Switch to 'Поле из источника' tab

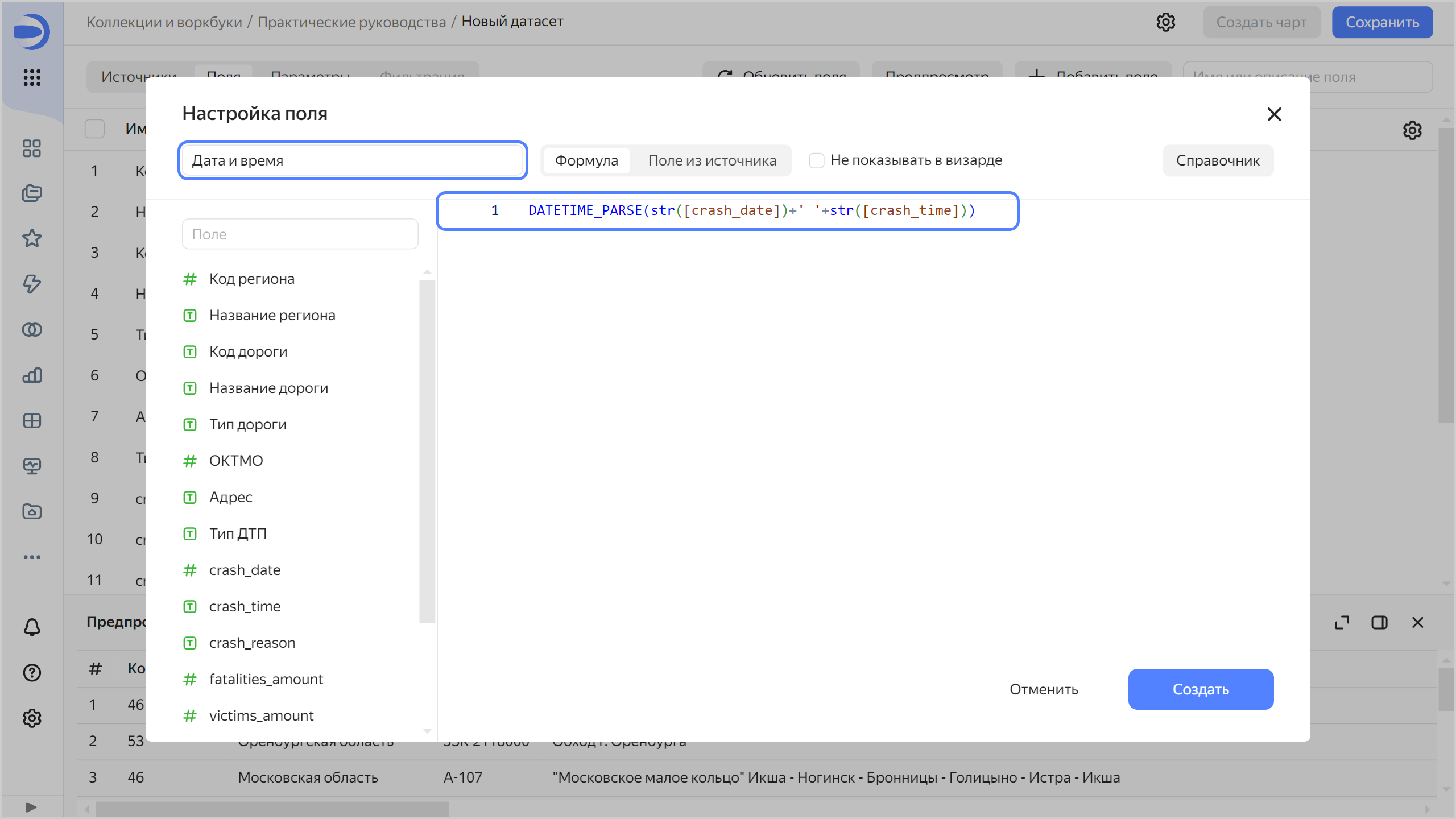(712, 160)
